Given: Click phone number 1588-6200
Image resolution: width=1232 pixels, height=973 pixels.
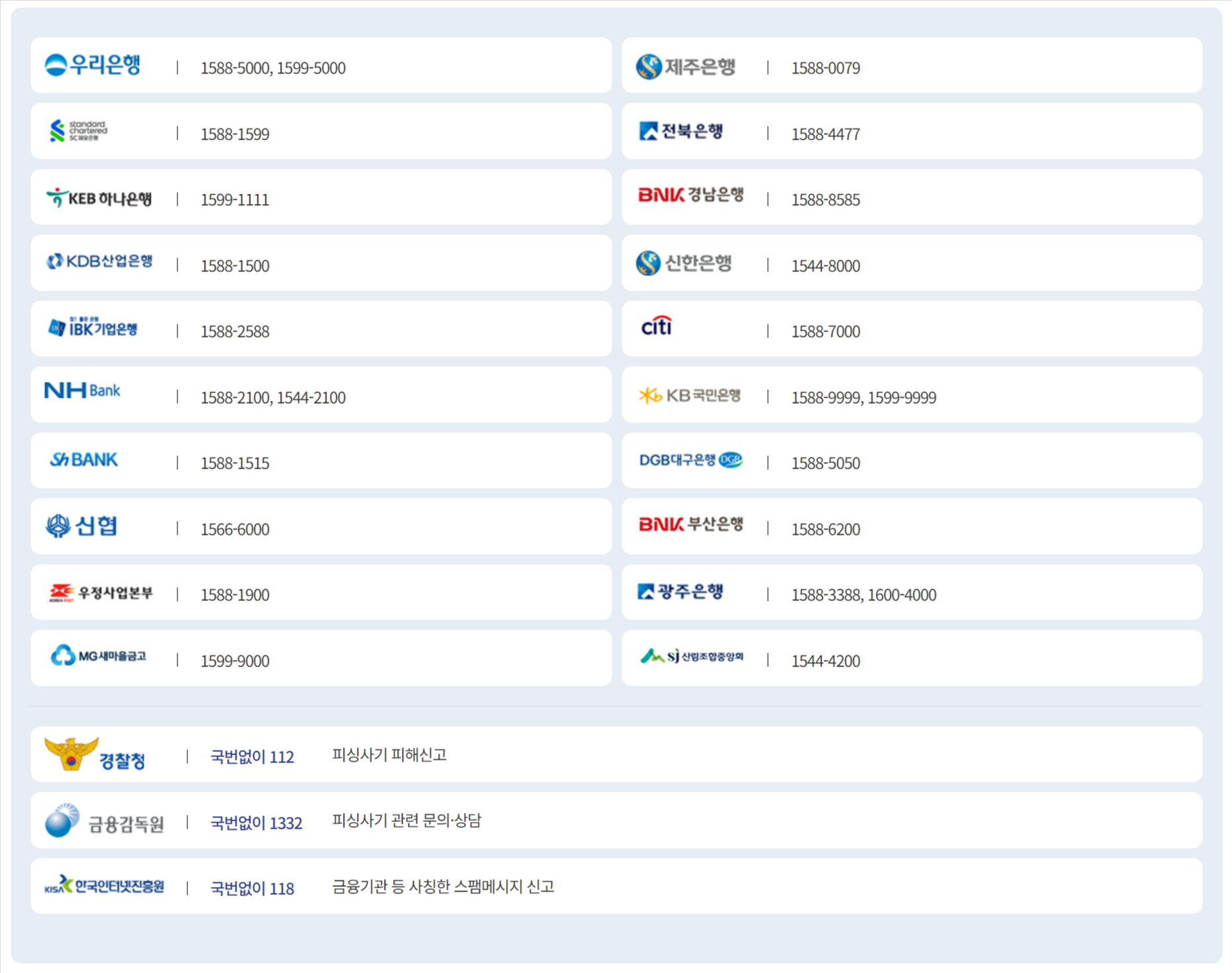Looking at the screenshot, I should tap(826, 530).
